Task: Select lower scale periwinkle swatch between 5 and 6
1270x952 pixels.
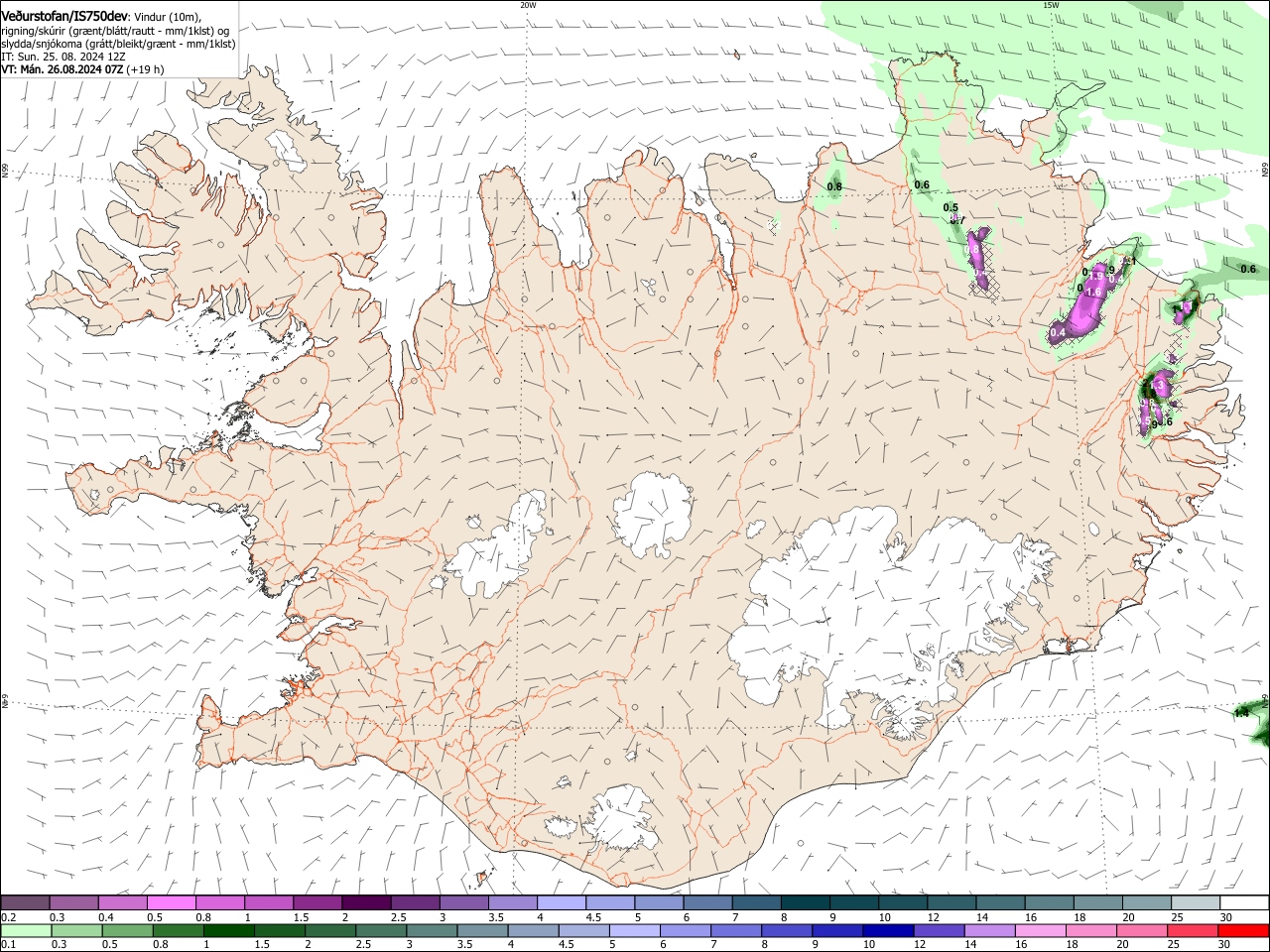Action: click(634, 930)
